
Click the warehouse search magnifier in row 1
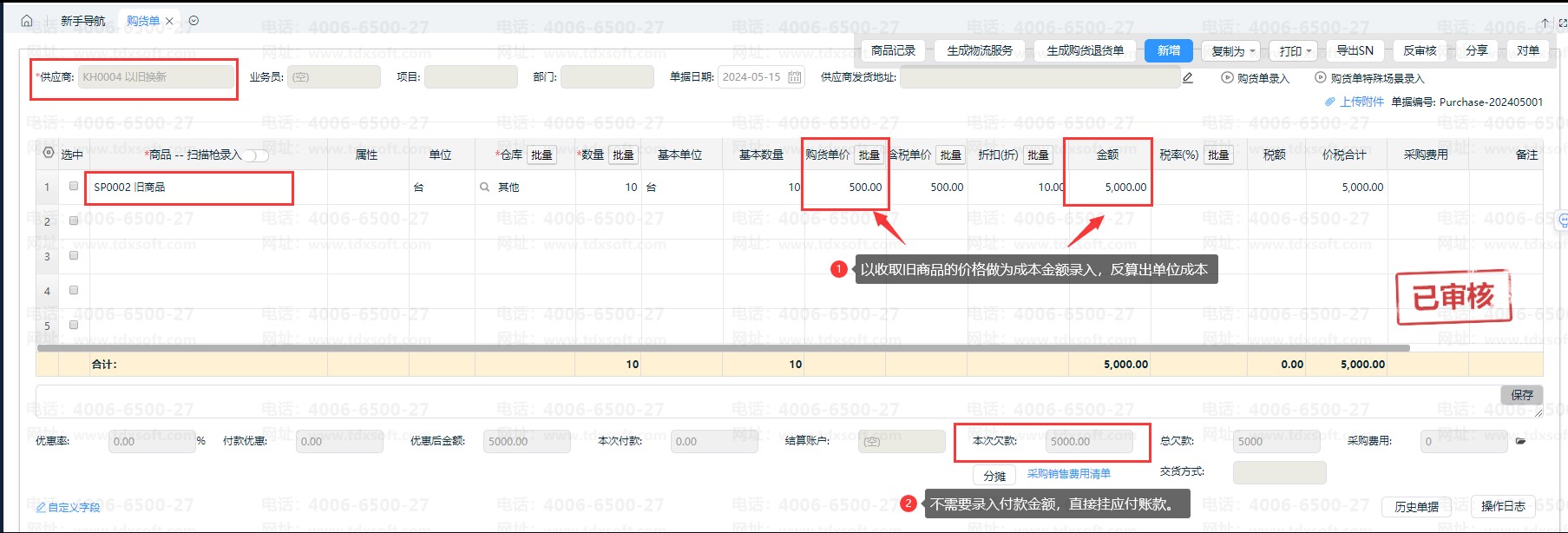click(484, 188)
